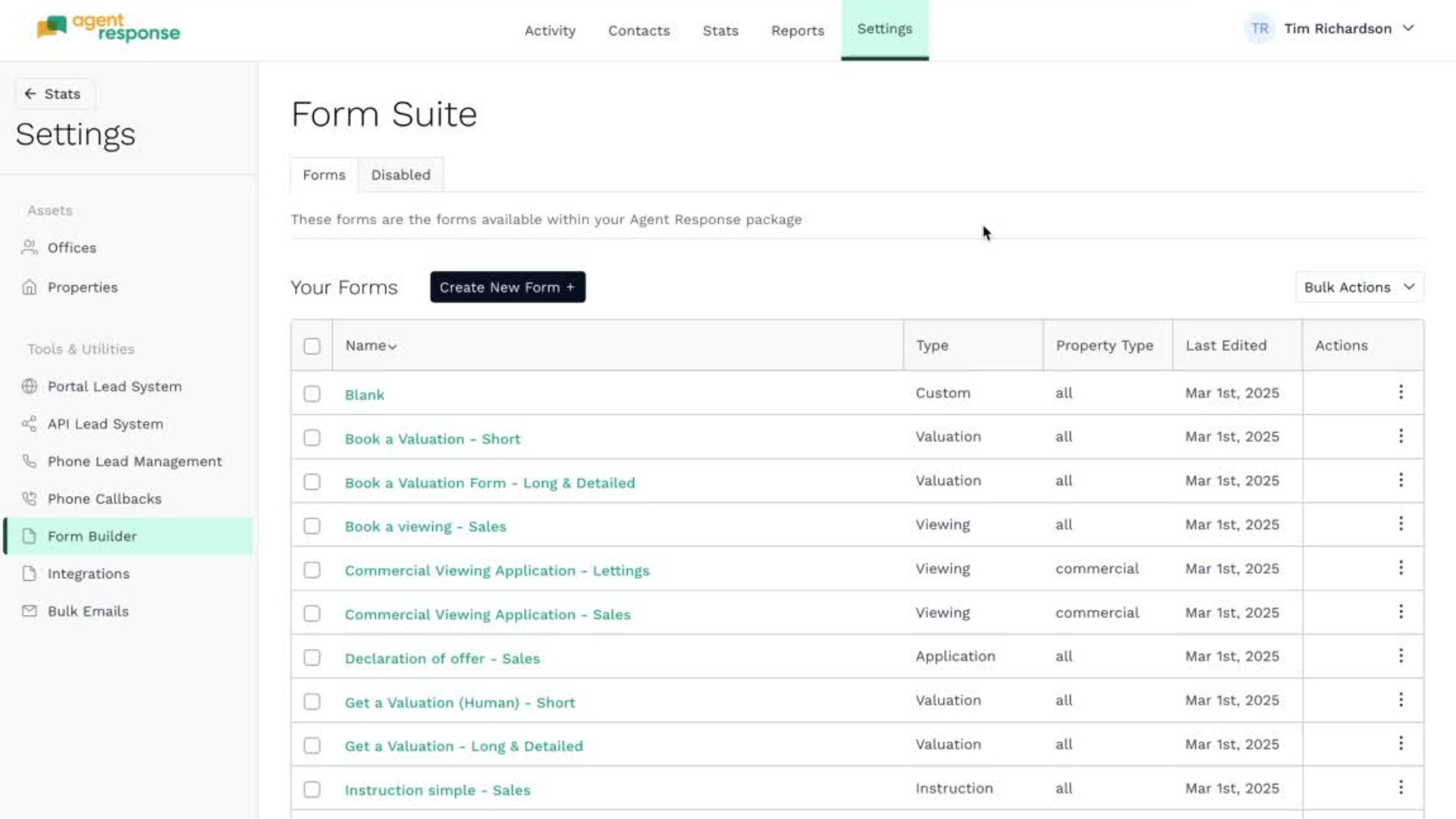Click the Phone Callbacks icon
Screen dimensions: 1456x819
(30, 499)
